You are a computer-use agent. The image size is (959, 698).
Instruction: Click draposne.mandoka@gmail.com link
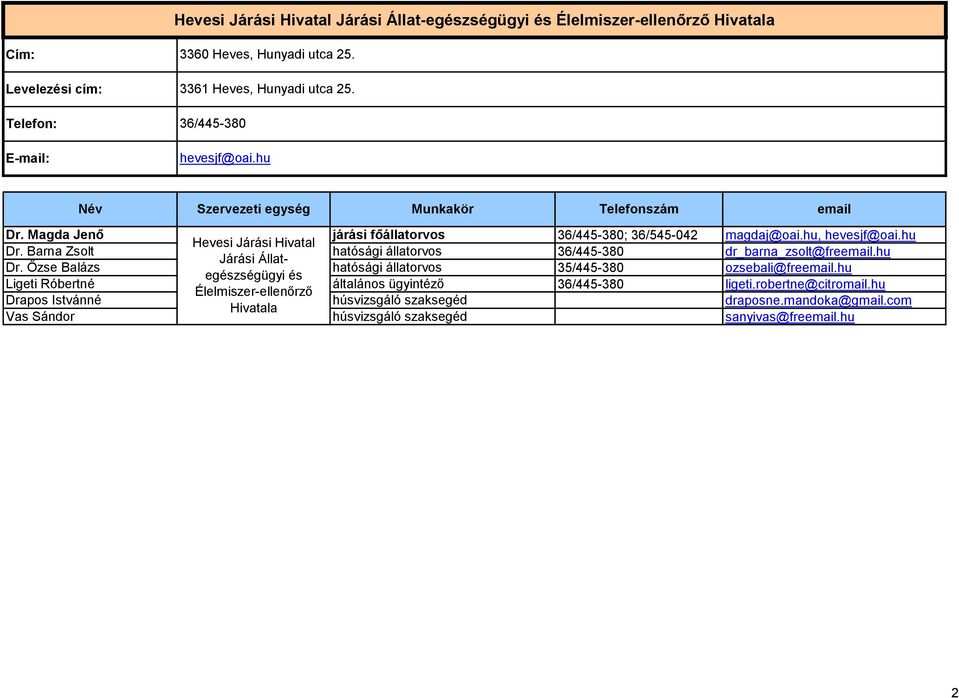click(818, 300)
